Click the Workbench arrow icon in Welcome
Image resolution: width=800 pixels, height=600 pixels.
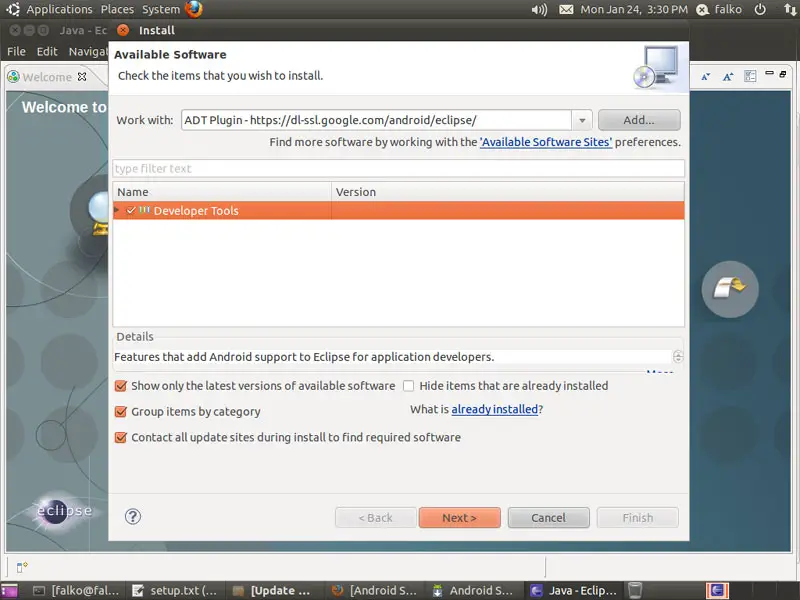pos(730,289)
